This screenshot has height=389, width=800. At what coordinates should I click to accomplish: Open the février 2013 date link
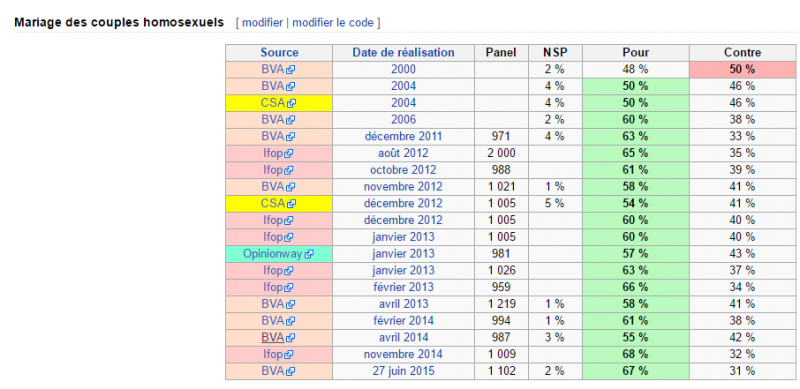403,287
